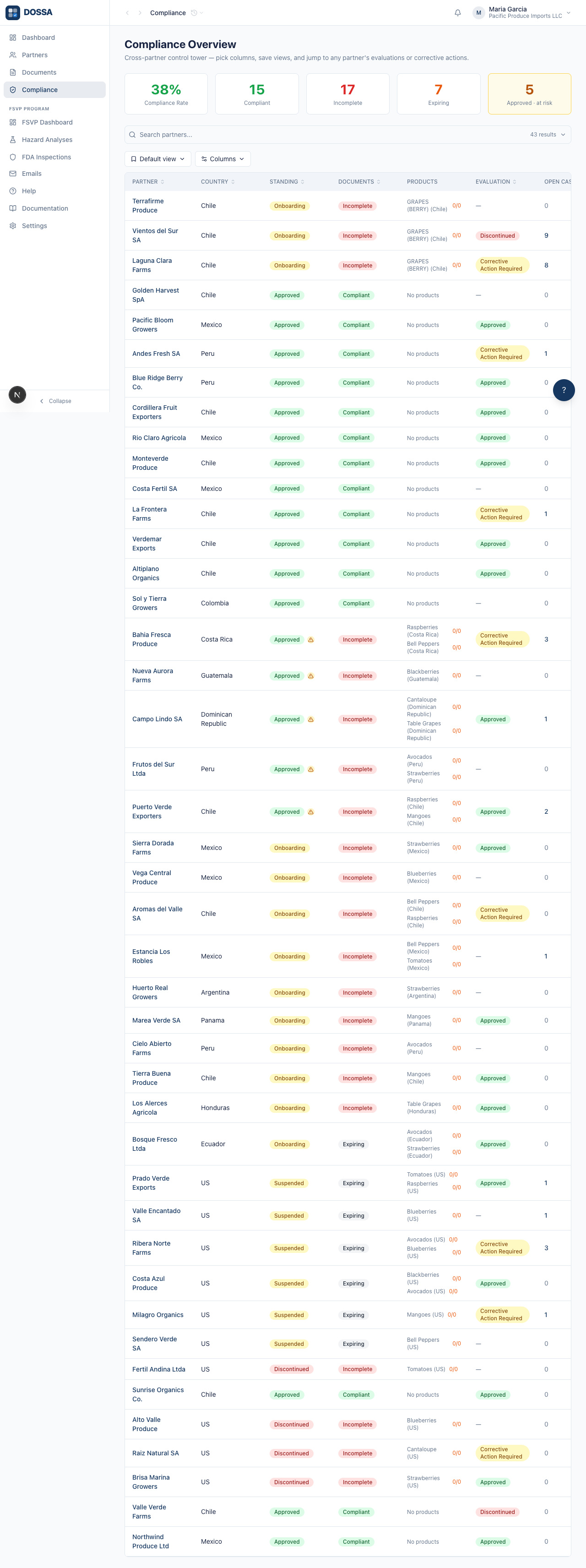Select the Approved · at risk filter card
The height and width of the screenshot is (1568, 586).
click(x=529, y=94)
